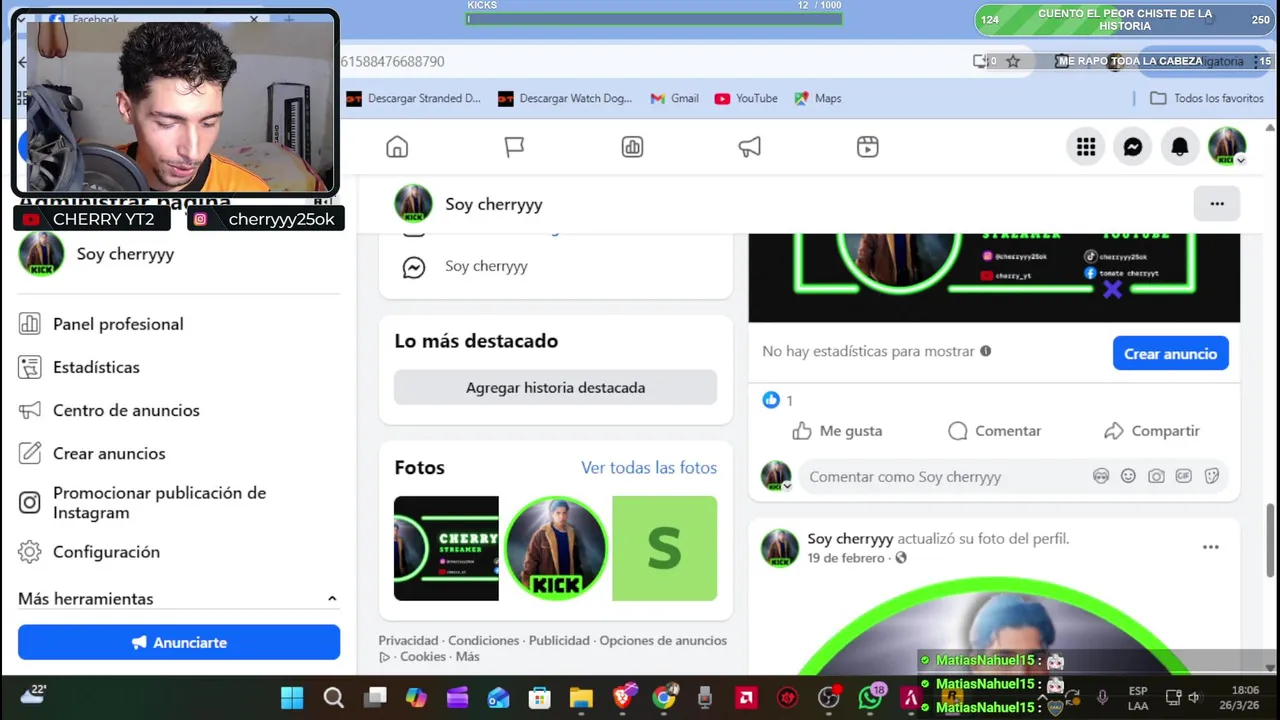Screen dimensions: 1280x720
Task: Open the Cherry Streamer banner photo thumbnail
Action: (x=446, y=548)
